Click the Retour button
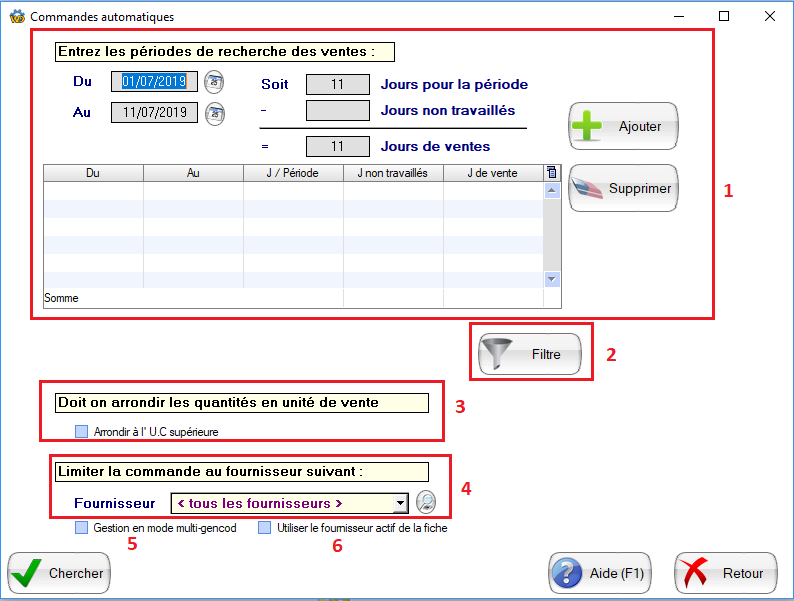 pyautogui.click(x=726, y=573)
